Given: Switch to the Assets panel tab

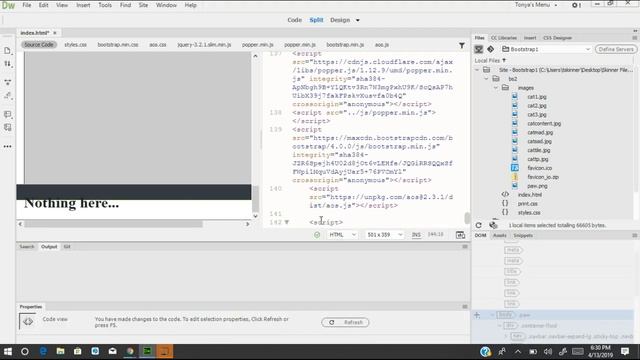Looking at the screenshot, I should 499,236.
